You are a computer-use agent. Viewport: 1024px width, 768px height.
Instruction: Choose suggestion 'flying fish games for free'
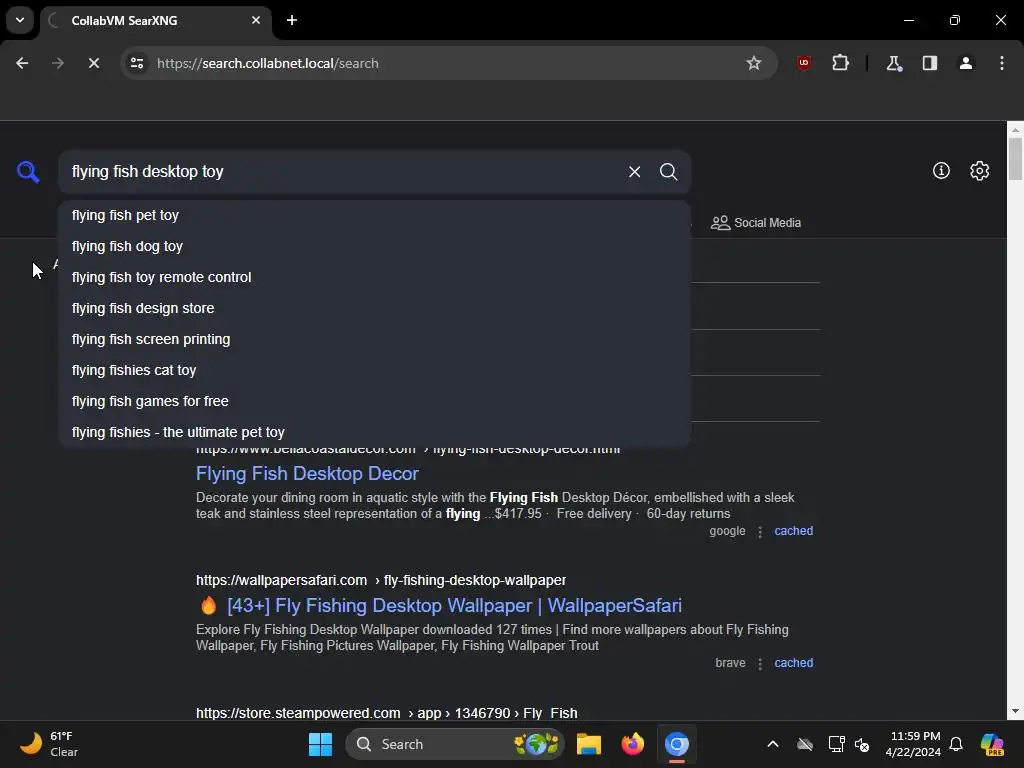375,402
